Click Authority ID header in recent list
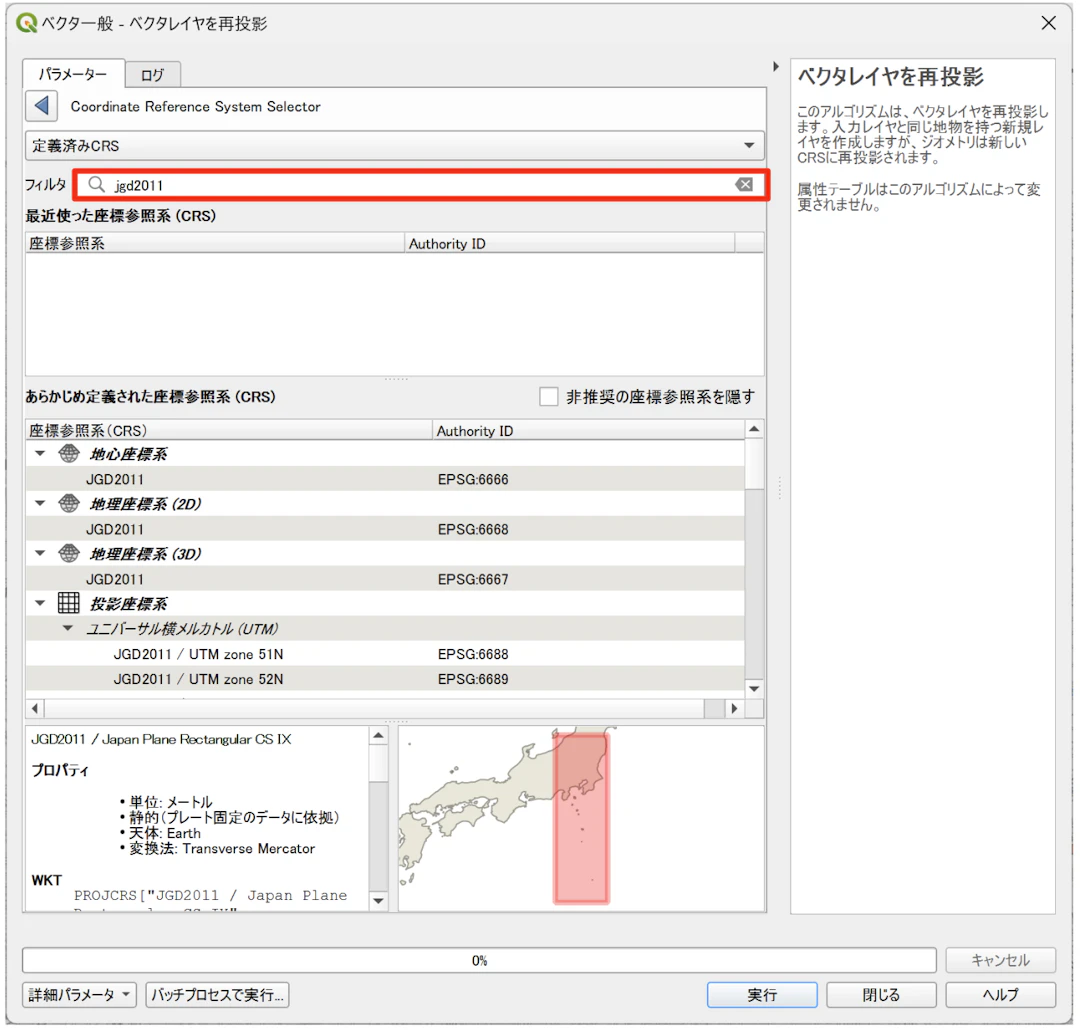 point(570,243)
